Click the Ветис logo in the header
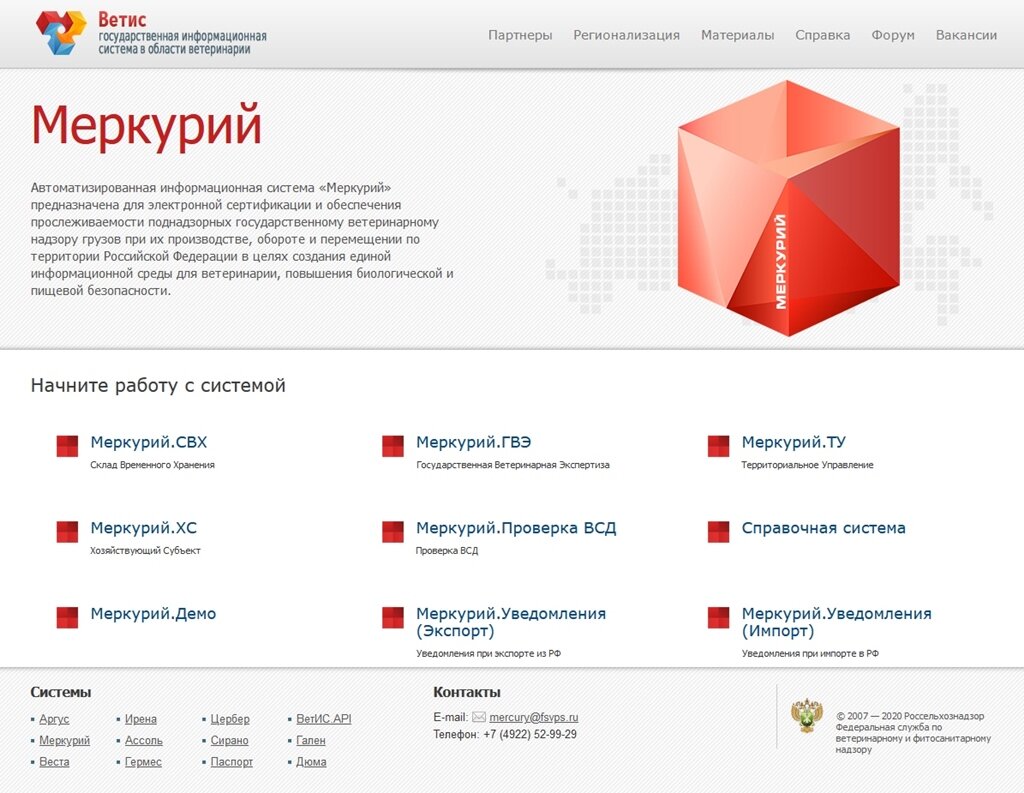This screenshot has width=1024, height=793. pyautogui.click(x=151, y=33)
